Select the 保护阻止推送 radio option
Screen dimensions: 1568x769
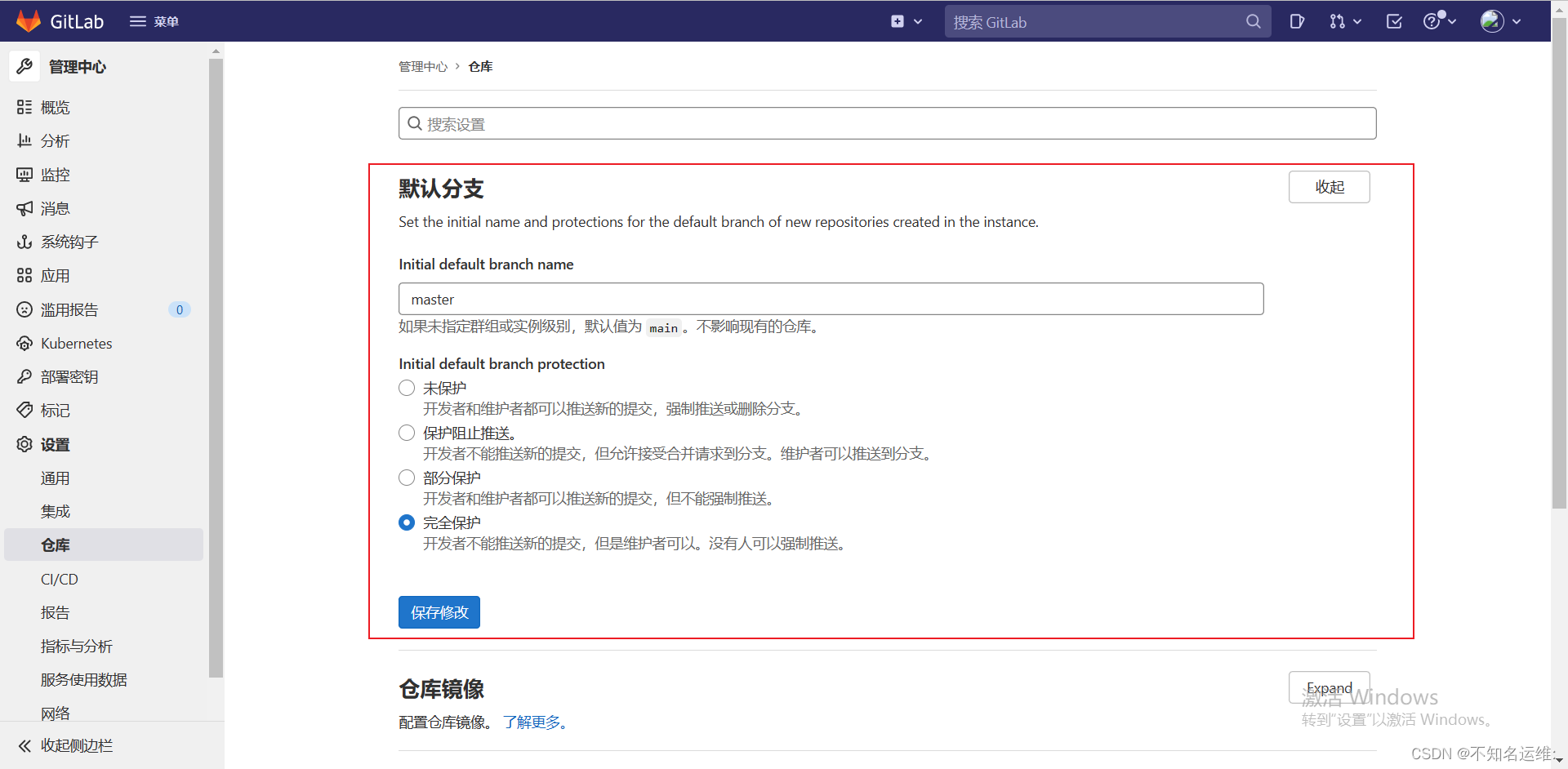tap(407, 433)
